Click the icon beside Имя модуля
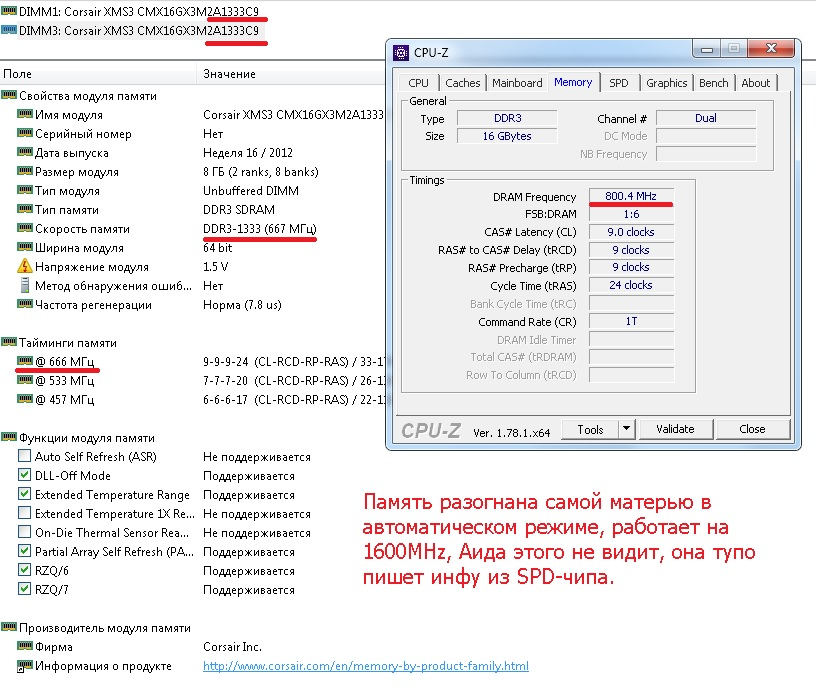This screenshot has height=697, width=816. click(x=24, y=113)
